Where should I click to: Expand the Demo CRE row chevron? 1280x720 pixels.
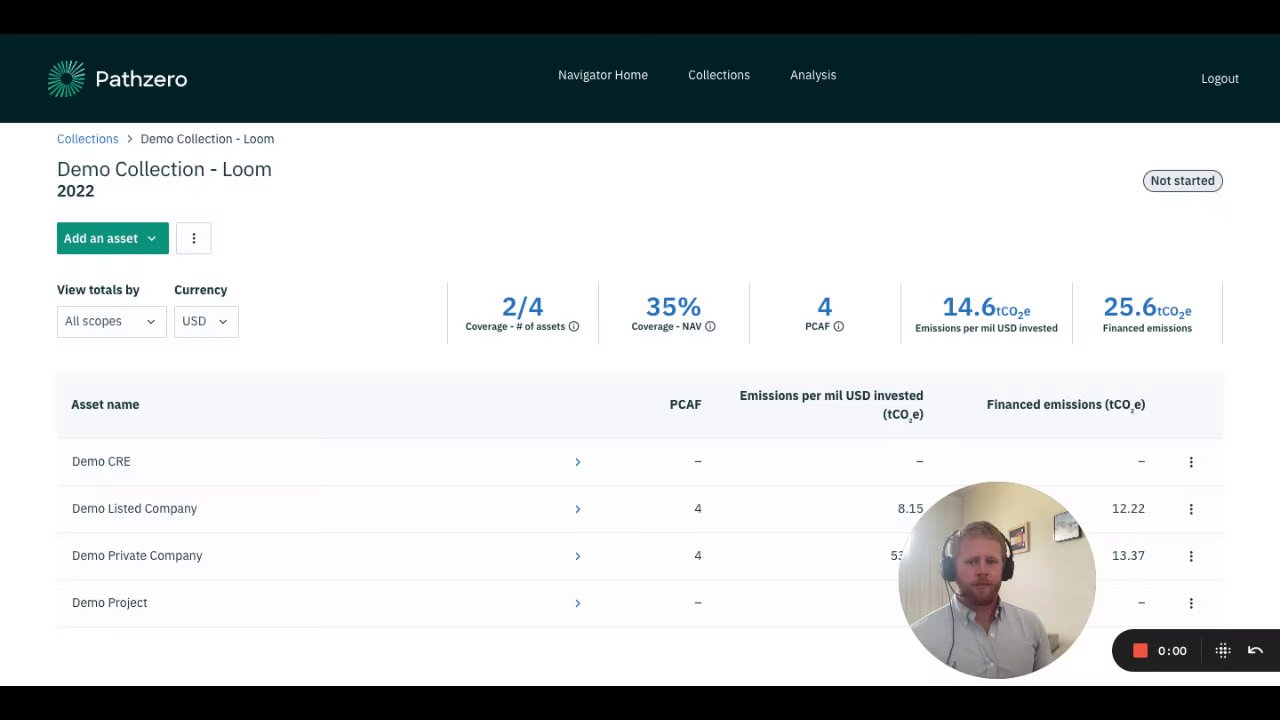tap(578, 462)
